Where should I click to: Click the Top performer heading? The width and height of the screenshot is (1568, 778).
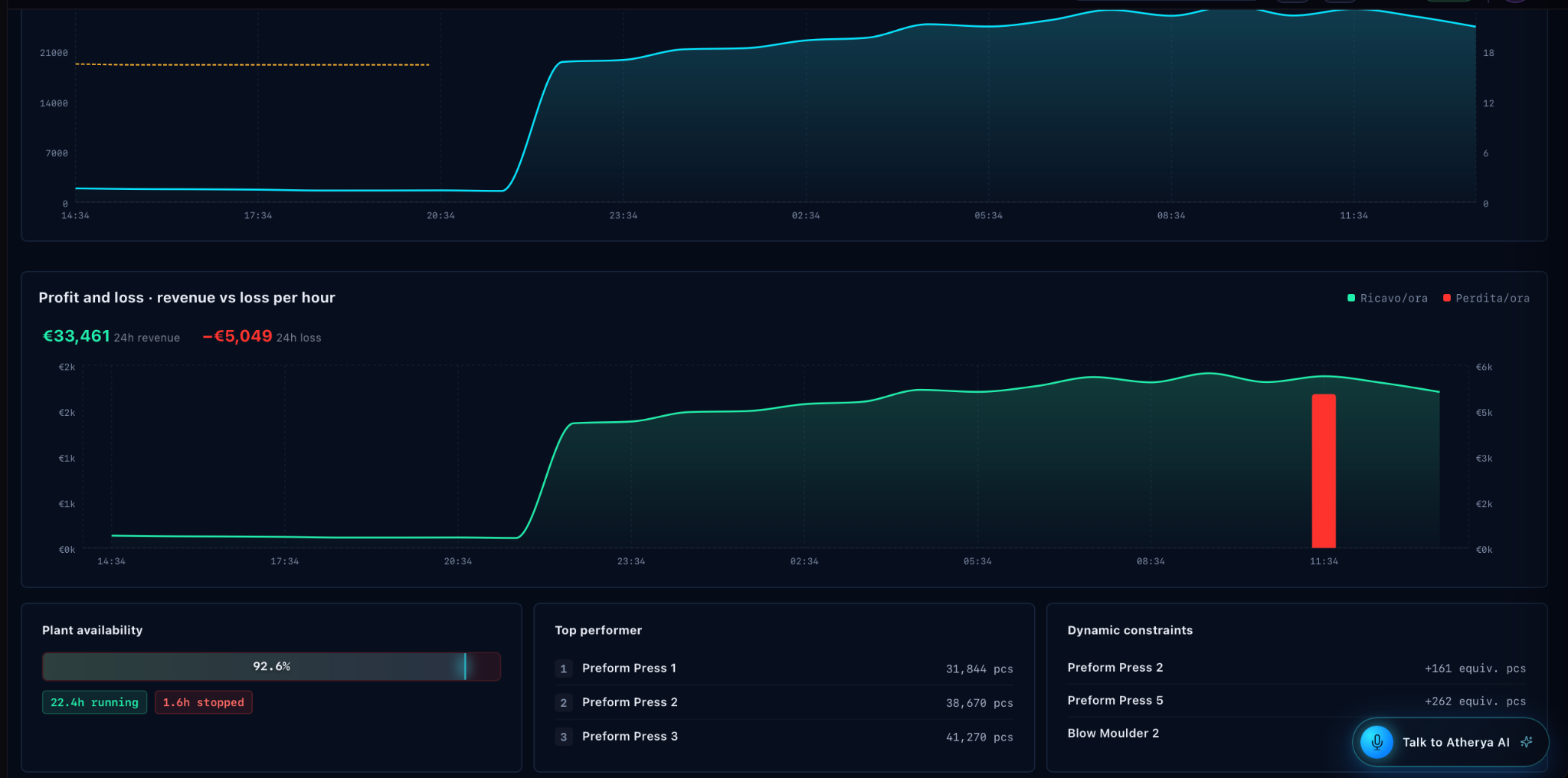[x=598, y=629]
